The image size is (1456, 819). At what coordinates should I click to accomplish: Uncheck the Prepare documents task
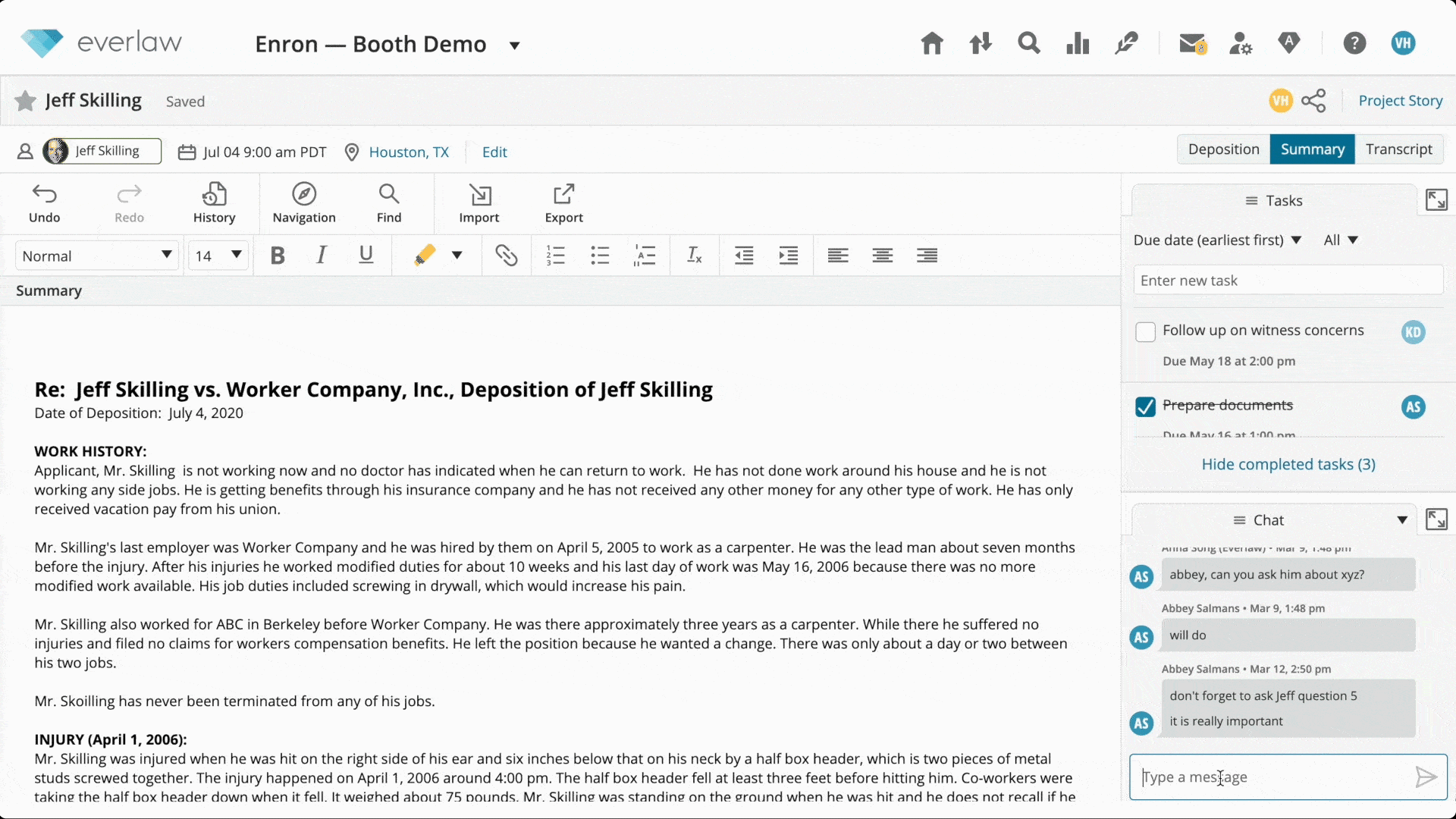[x=1145, y=407]
